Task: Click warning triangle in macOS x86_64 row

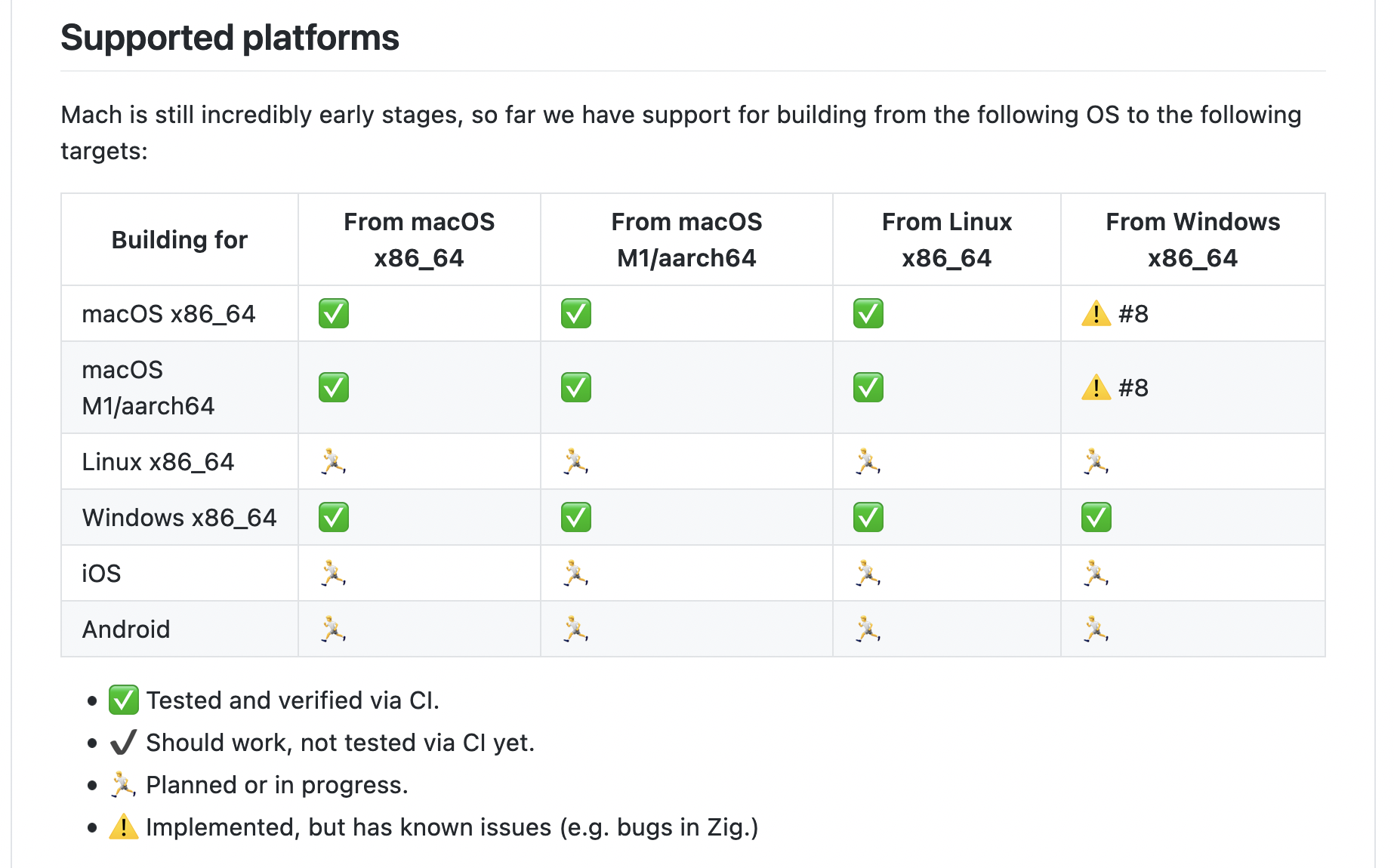Action: (1096, 313)
